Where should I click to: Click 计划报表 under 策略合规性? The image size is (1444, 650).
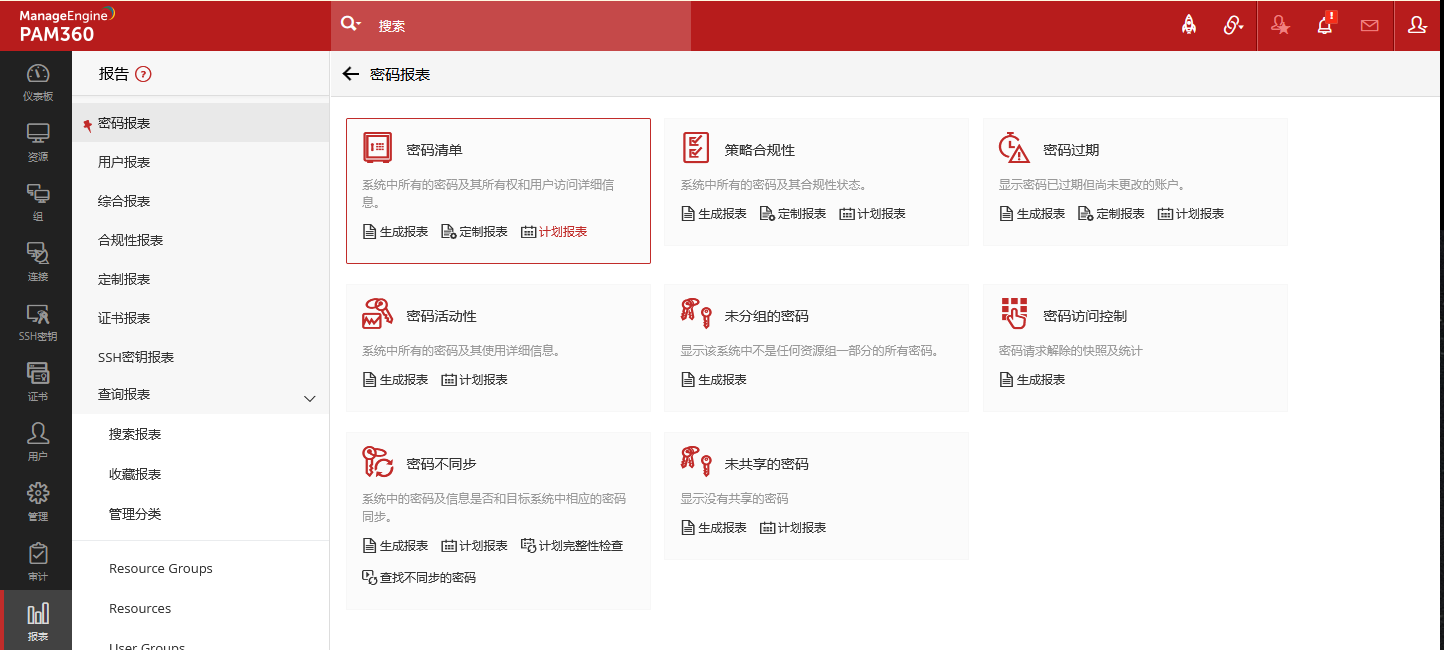(x=873, y=213)
